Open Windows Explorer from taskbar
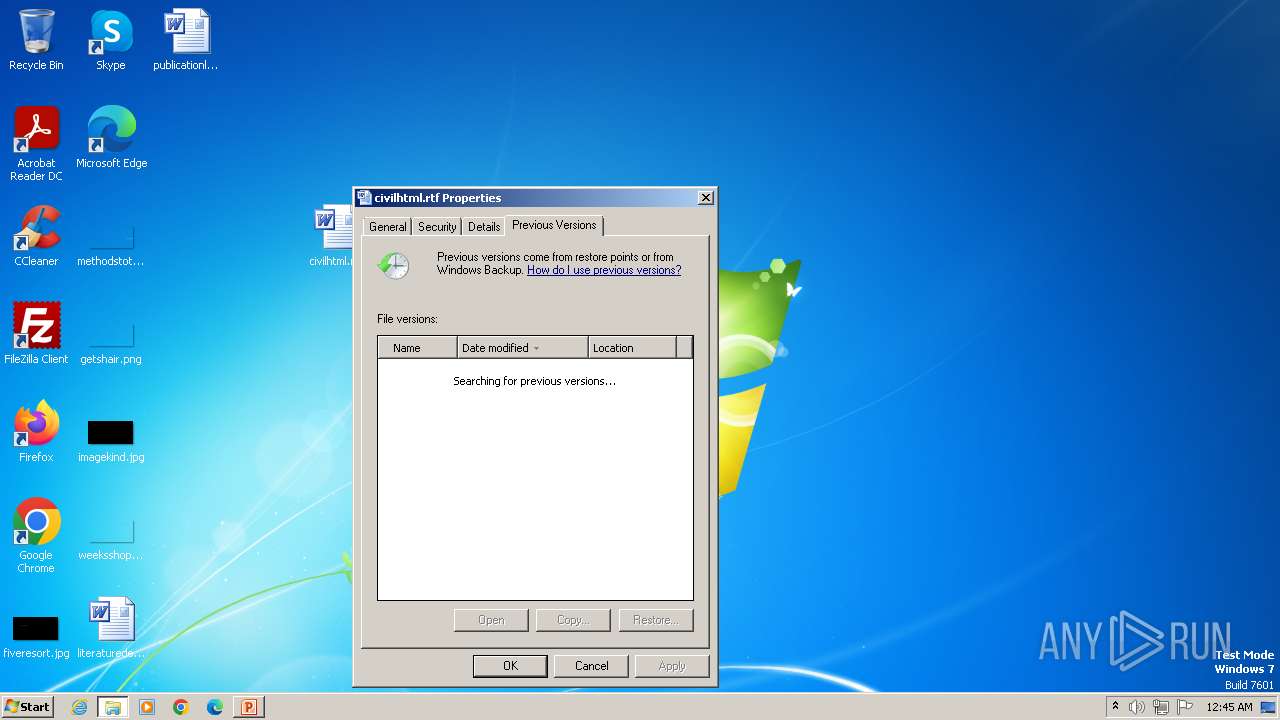 pyautogui.click(x=113, y=707)
